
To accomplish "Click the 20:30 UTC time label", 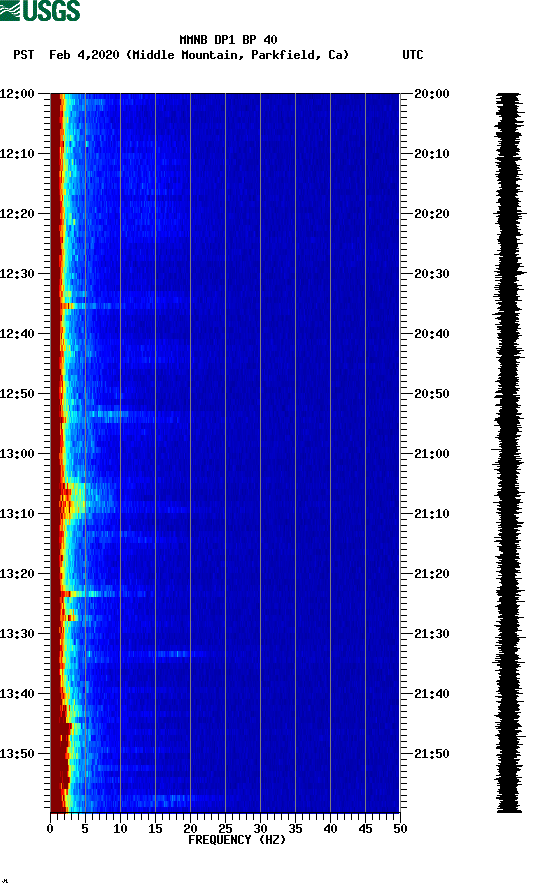I will 431,274.
